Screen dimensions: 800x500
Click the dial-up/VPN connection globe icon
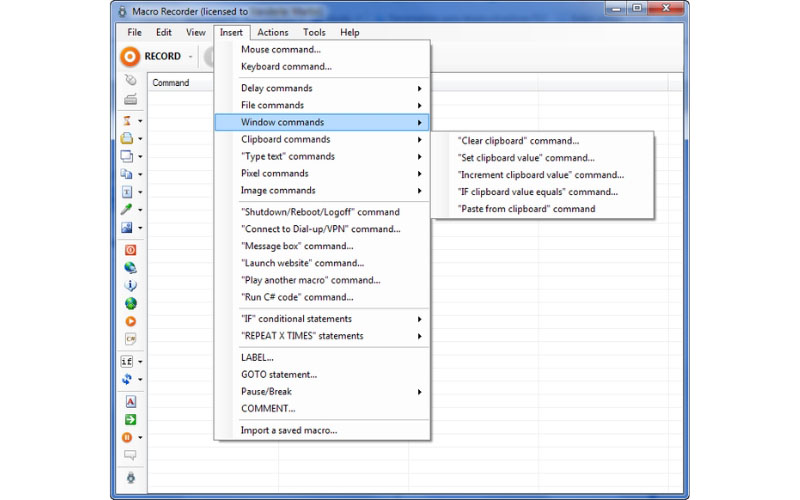pyautogui.click(x=131, y=268)
